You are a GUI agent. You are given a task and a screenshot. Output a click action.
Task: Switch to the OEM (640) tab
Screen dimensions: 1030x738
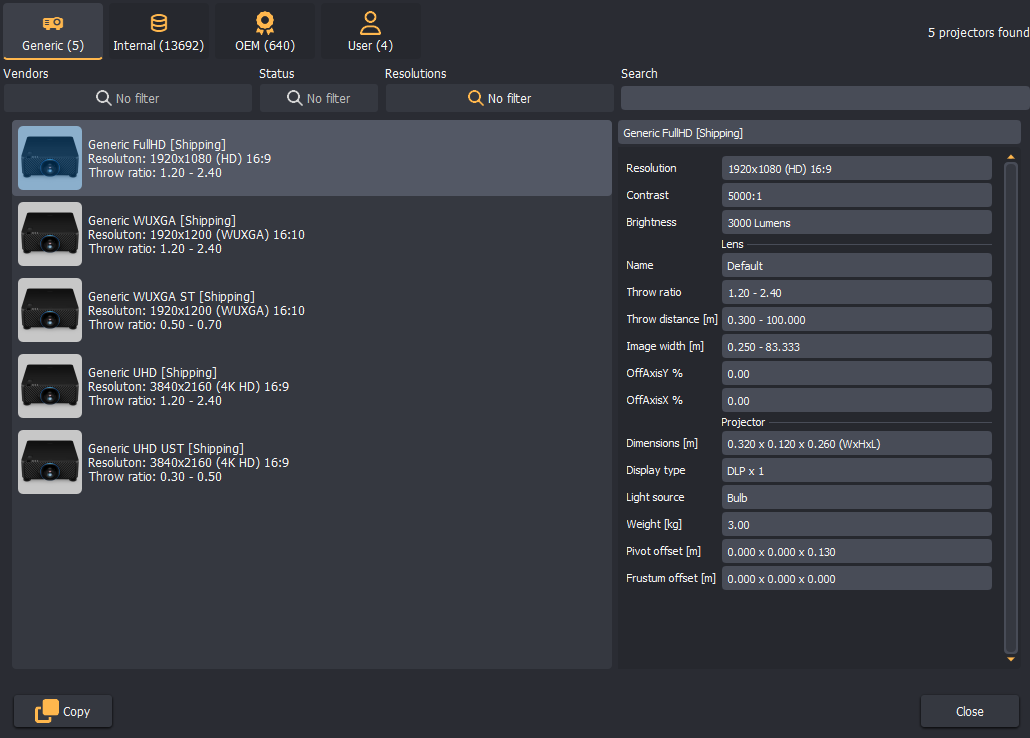tap(265, 32)
